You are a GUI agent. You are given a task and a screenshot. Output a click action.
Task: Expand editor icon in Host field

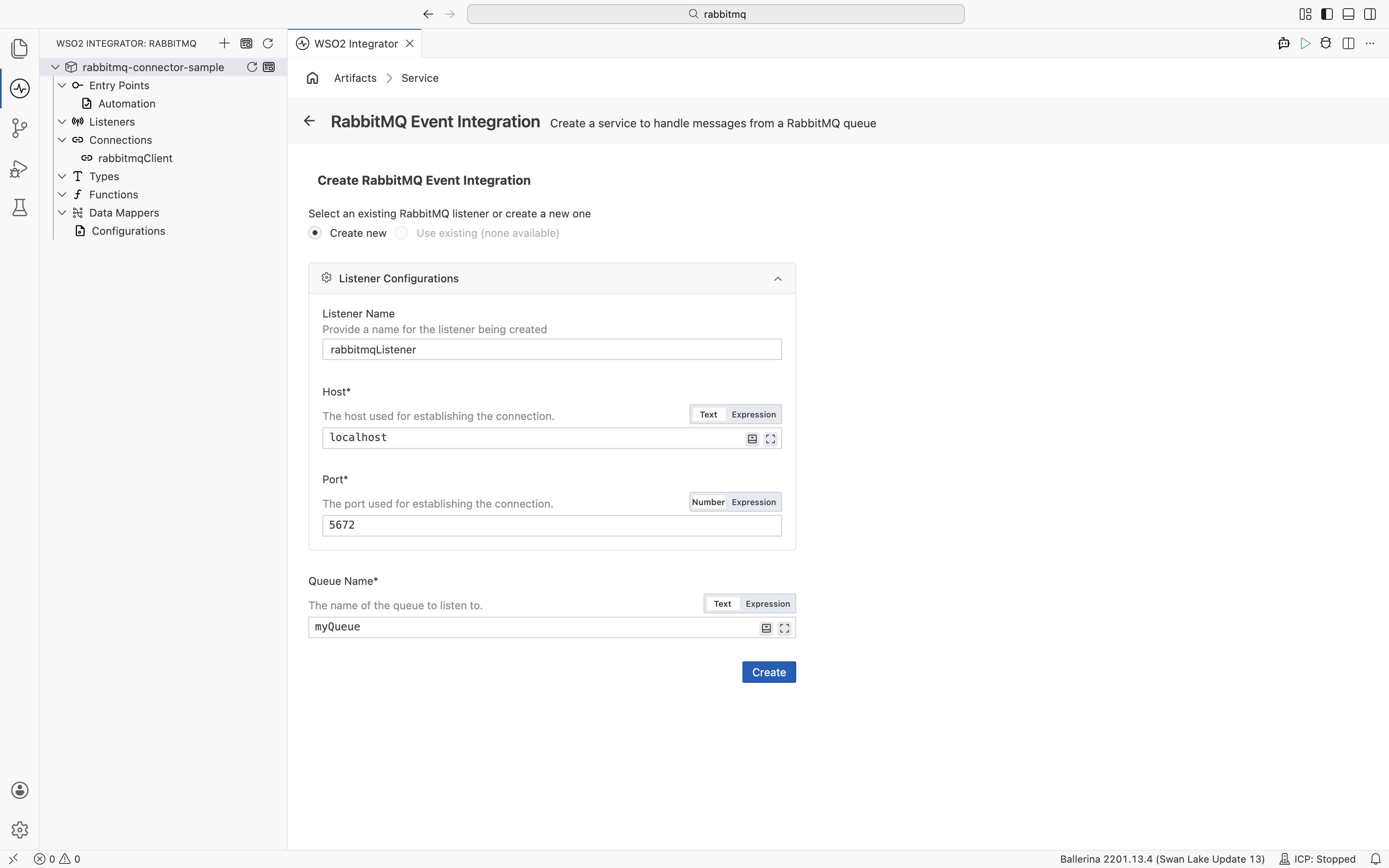tap(771, 439)
